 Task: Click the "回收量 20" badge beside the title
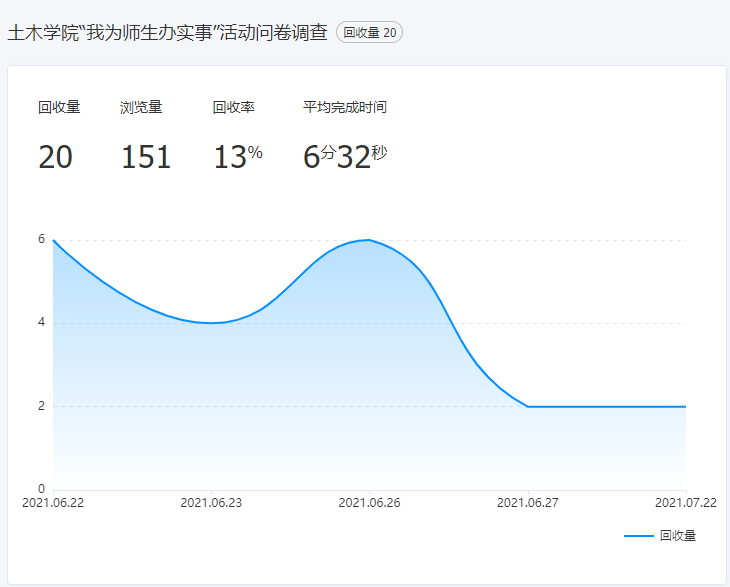(369, 33)
